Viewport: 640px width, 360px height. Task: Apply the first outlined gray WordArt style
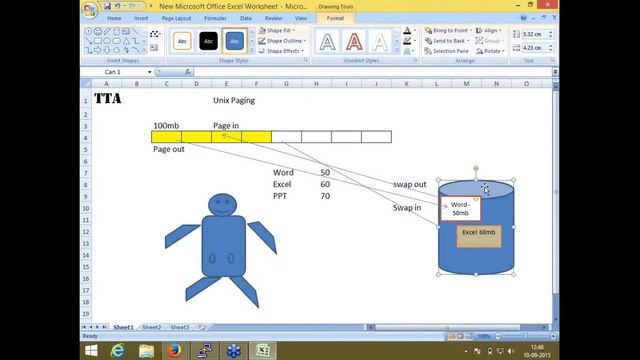point(328,41)
